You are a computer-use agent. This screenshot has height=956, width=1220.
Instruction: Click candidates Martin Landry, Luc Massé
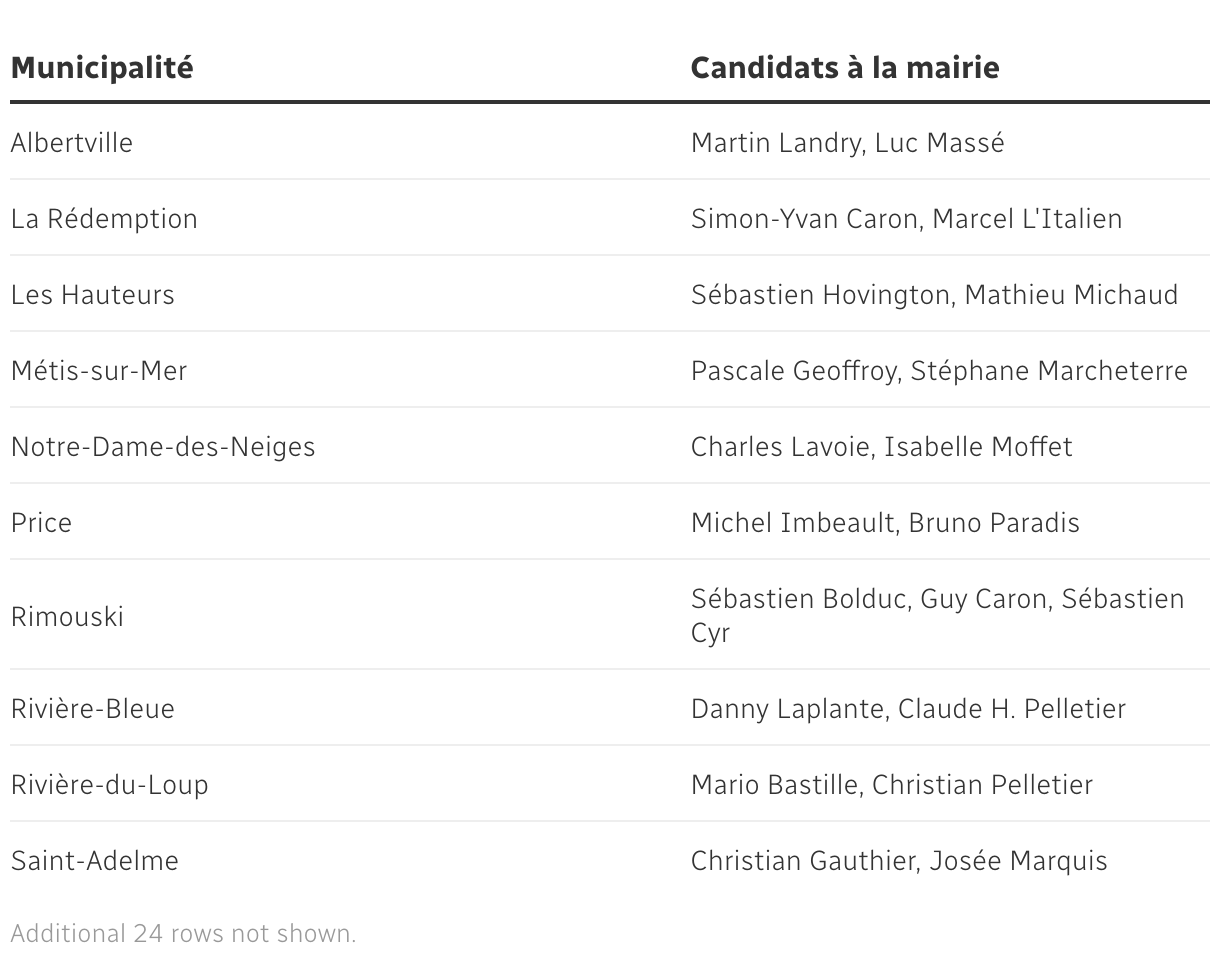point(848,143)
